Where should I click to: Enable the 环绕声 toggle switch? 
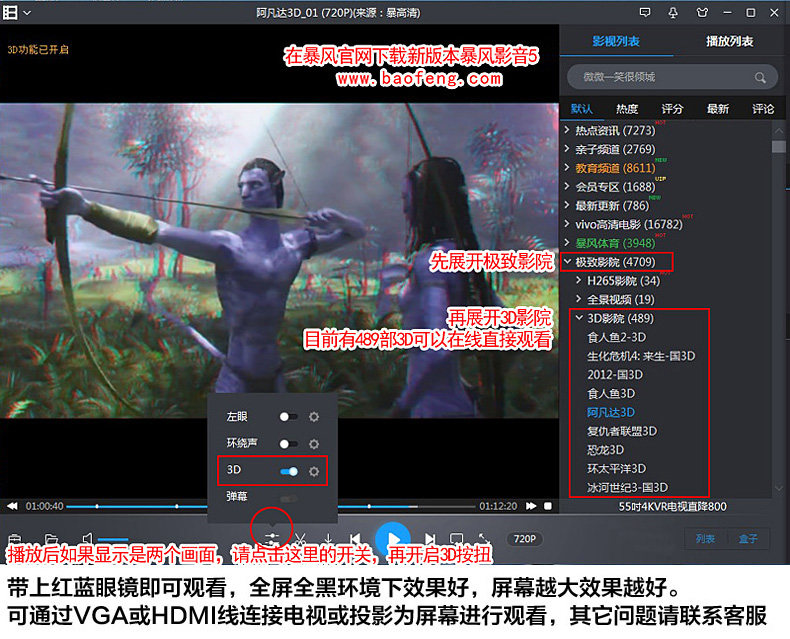click(289, 444)
